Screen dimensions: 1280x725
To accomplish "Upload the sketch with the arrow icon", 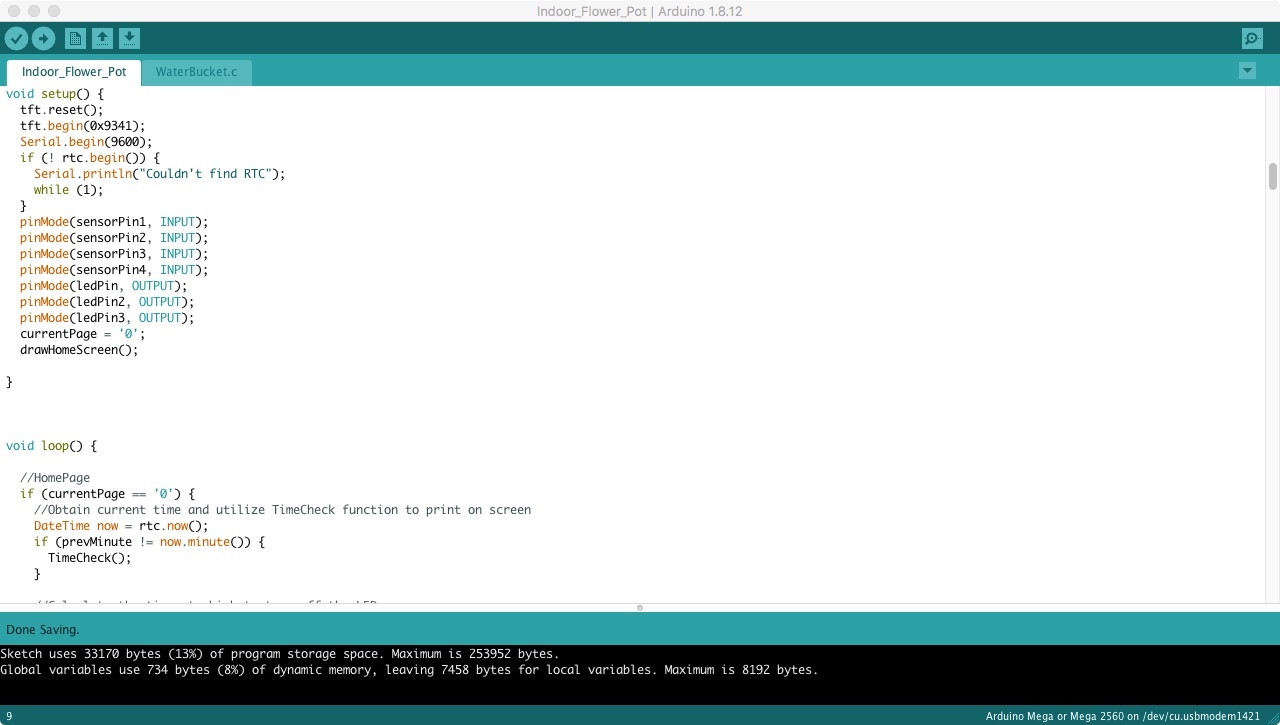I will 44,38.
